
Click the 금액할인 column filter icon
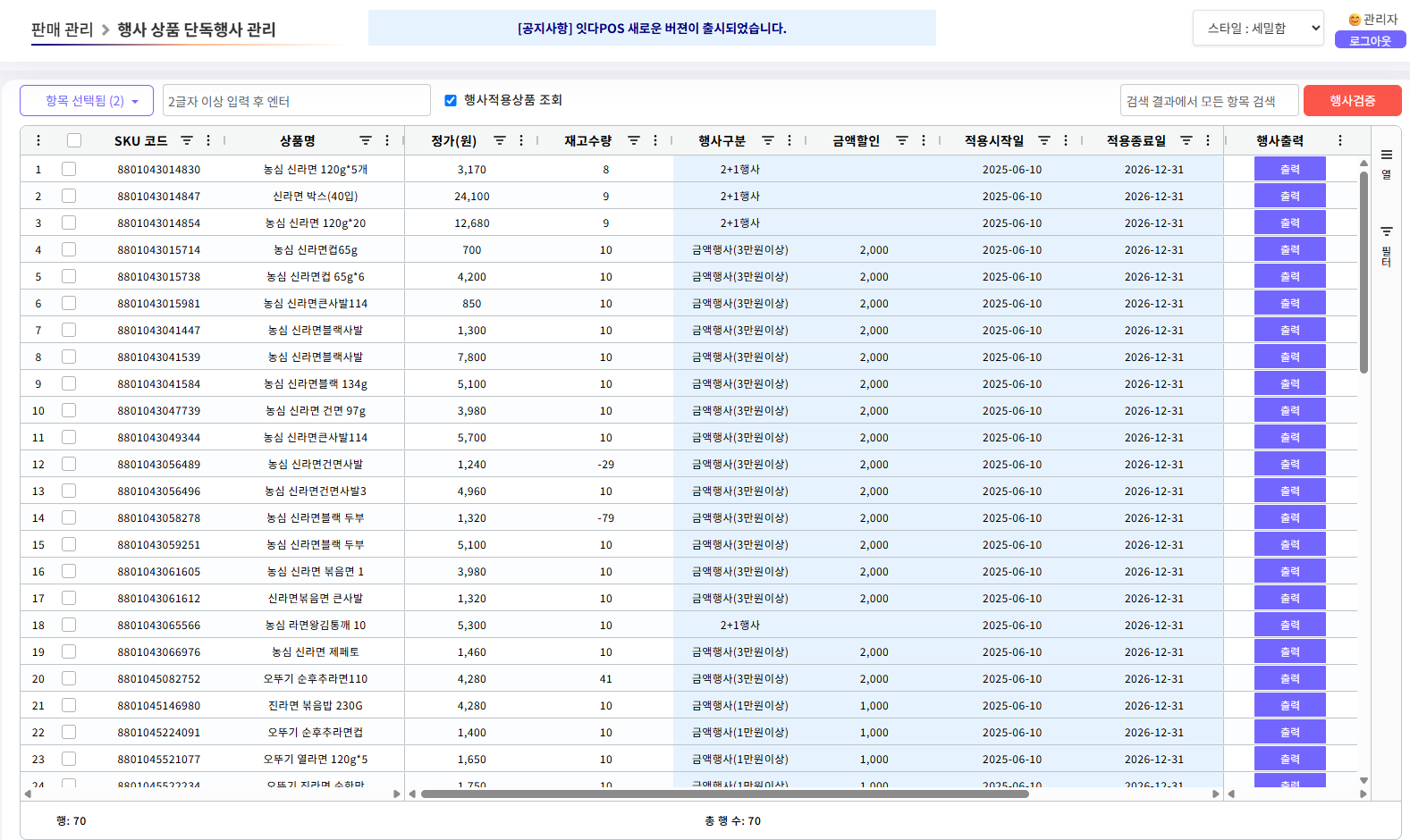pyautogui.click(x=902, y=140)
